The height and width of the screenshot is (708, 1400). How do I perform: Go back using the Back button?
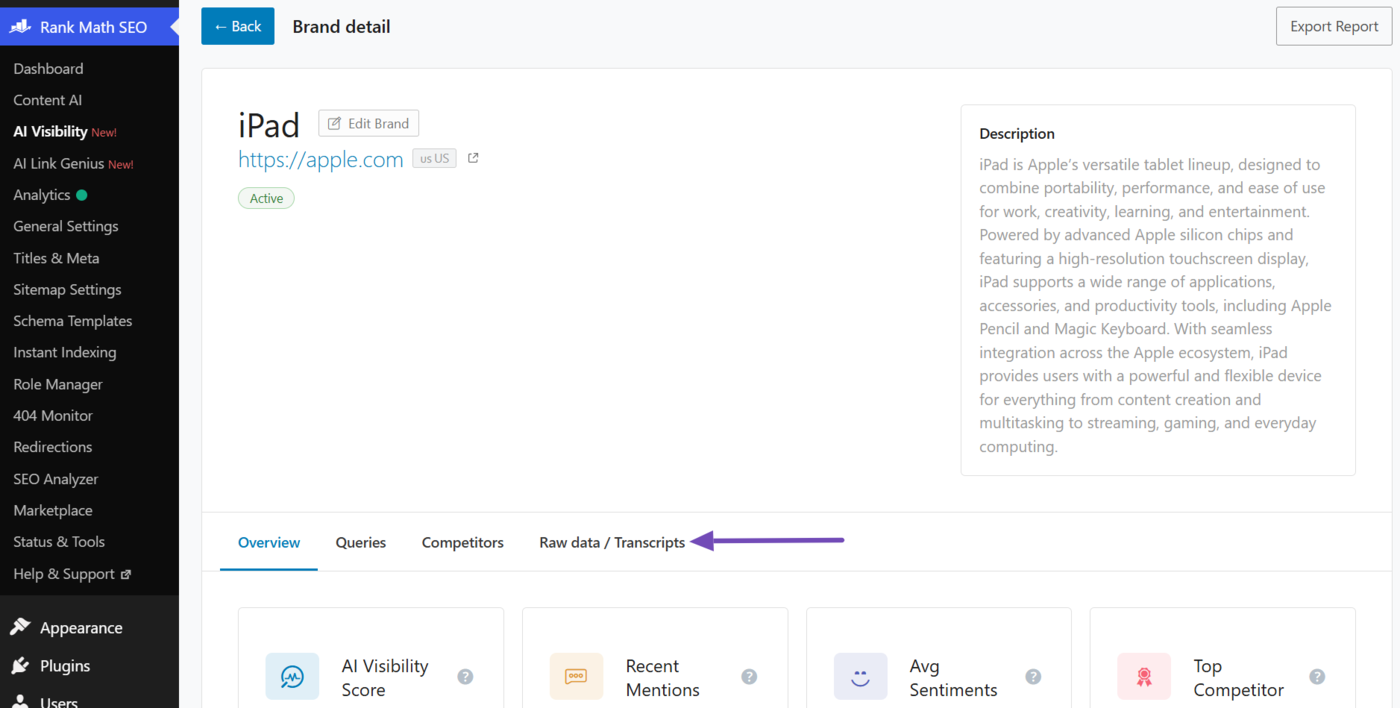click(x=238, y=26)
